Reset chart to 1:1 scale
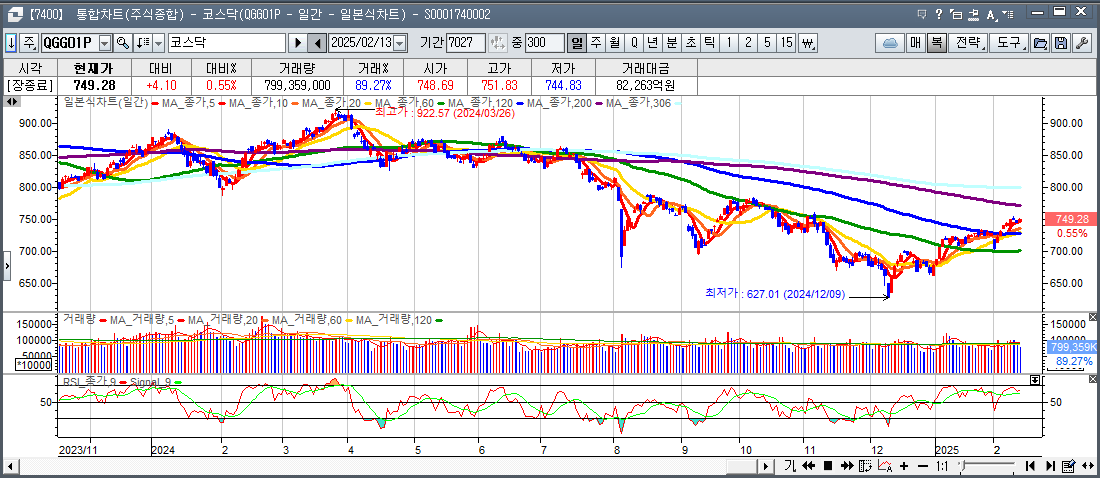Viewport: 1100px width, 478px height. click(x=942, y=466)
